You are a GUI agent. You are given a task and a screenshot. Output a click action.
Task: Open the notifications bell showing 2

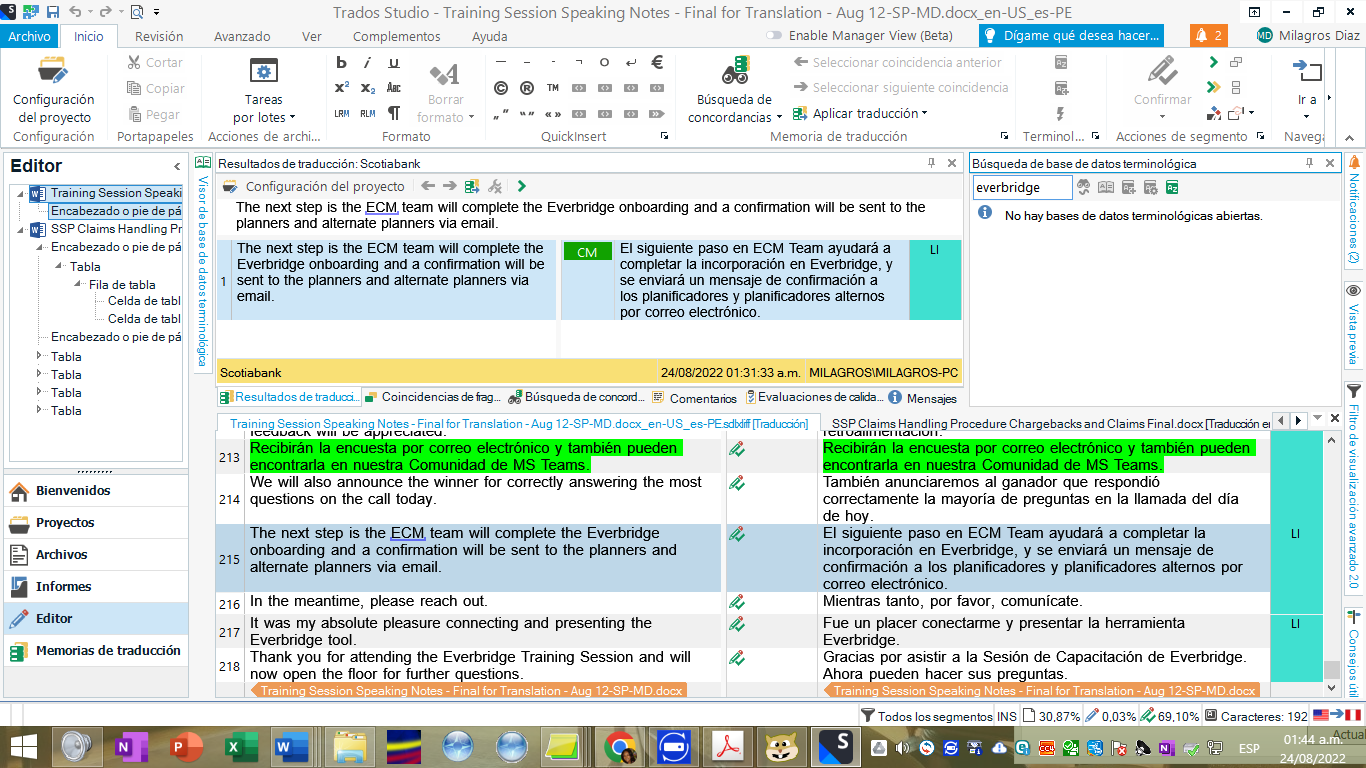(x=1209, y=35)
